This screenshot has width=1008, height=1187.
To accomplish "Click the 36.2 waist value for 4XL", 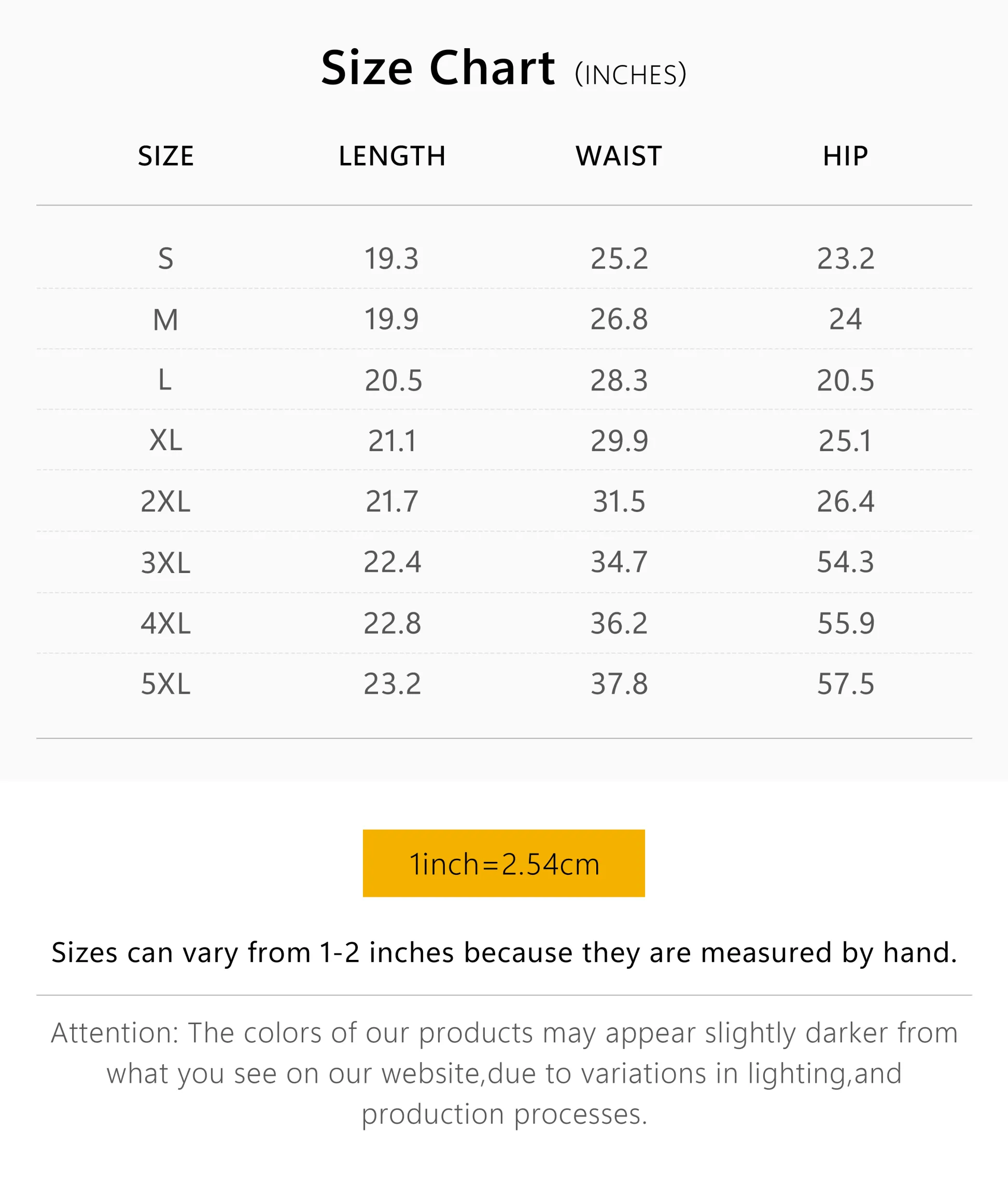I will click(x=619, y=623).
